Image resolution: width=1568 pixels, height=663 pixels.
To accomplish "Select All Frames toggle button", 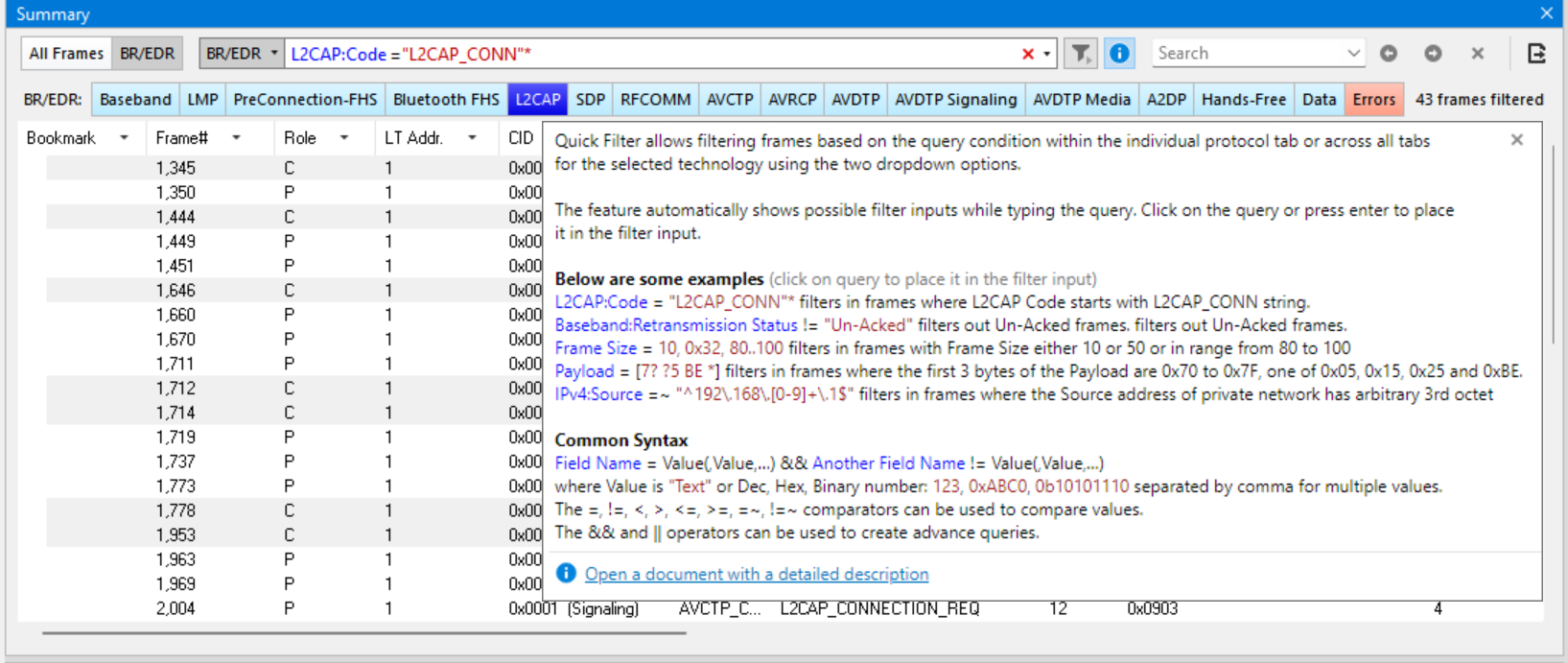I will 66,54.
